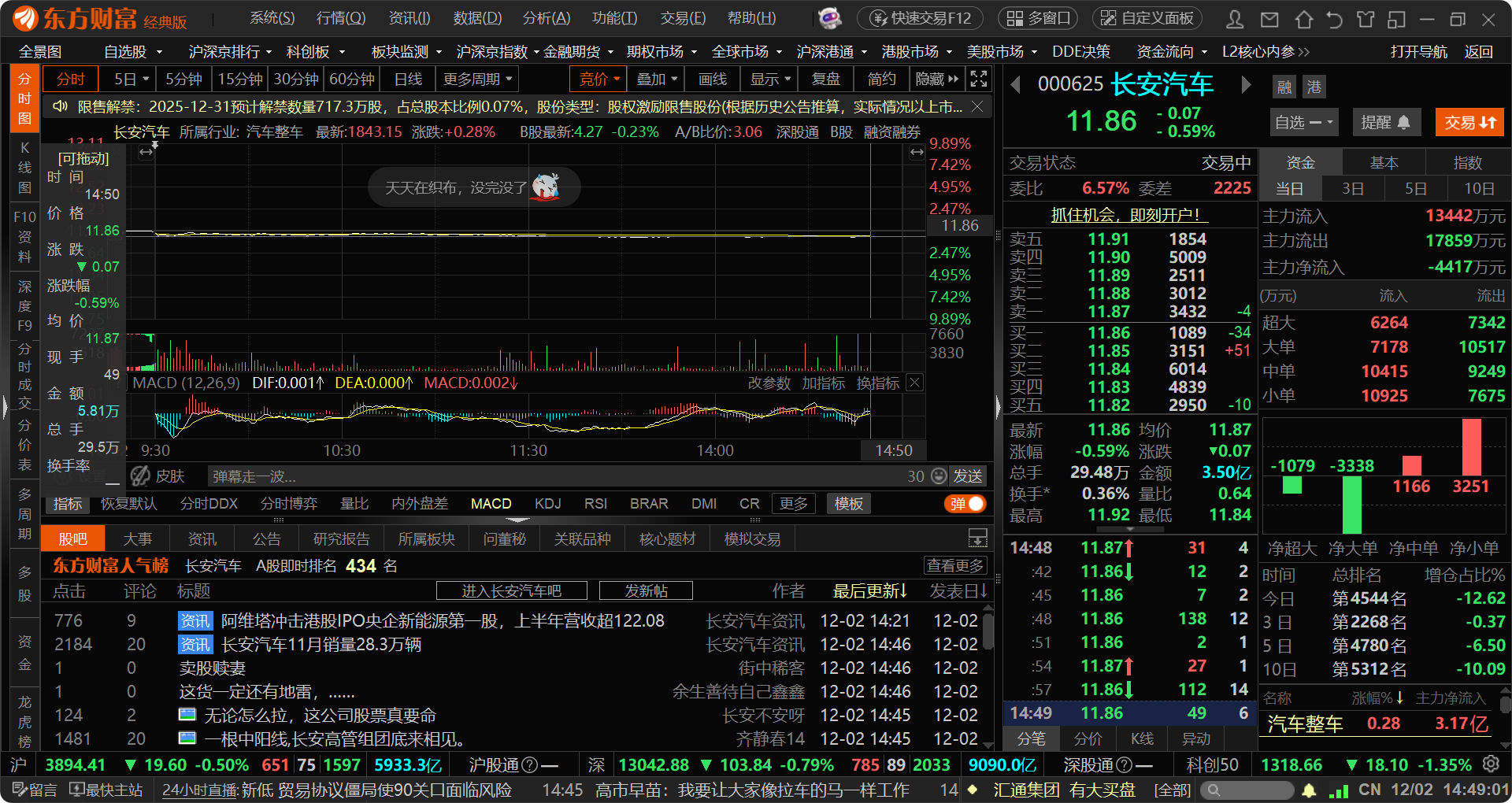Click the undo/back arrow icon in title bar
This screenshot has height=803, width=1512.
[x=1334, y=19]
